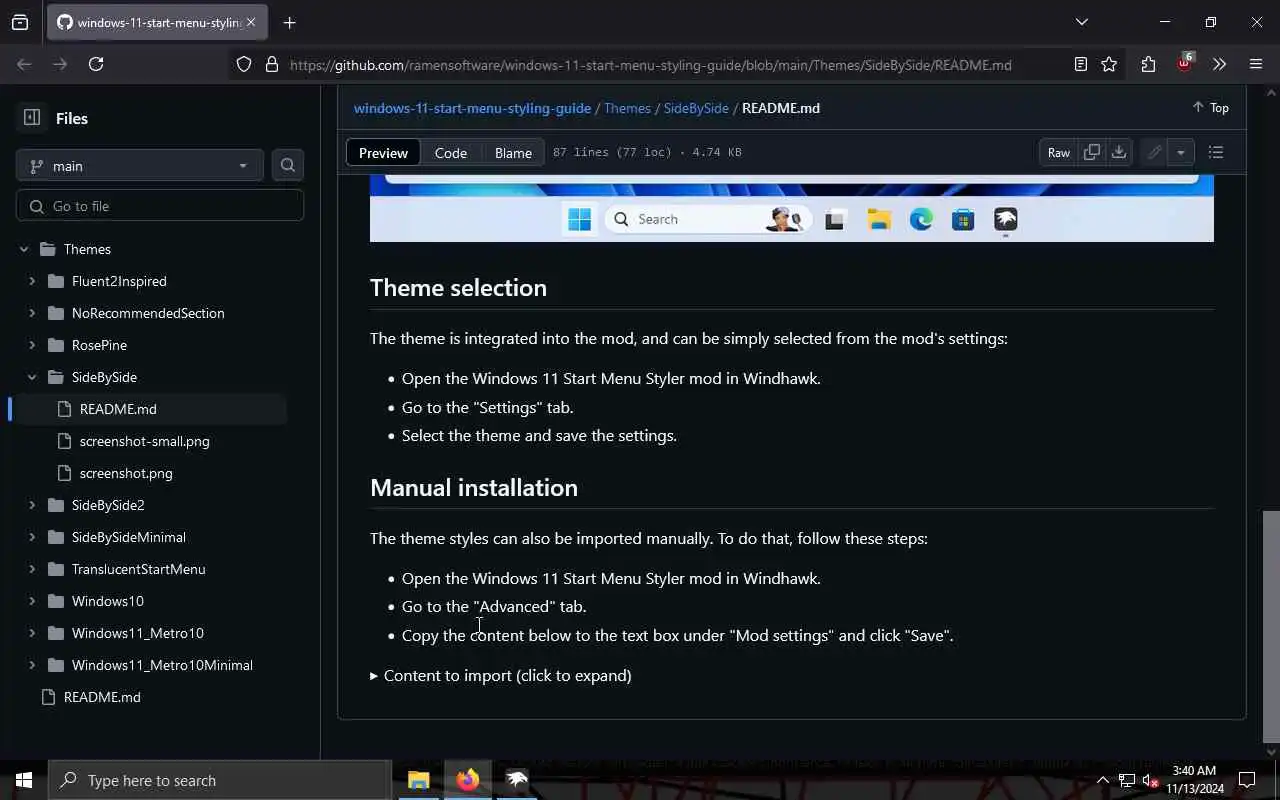1280x800 pixels.
Task: Open Windhawk app in the taskbar
Action: [517, 780]
